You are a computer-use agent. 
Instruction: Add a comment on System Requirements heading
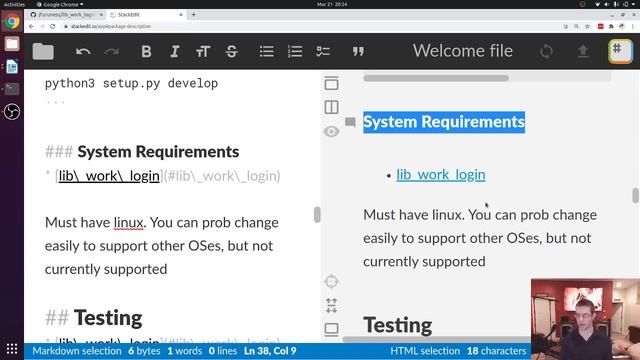click(x=350, y=122)
